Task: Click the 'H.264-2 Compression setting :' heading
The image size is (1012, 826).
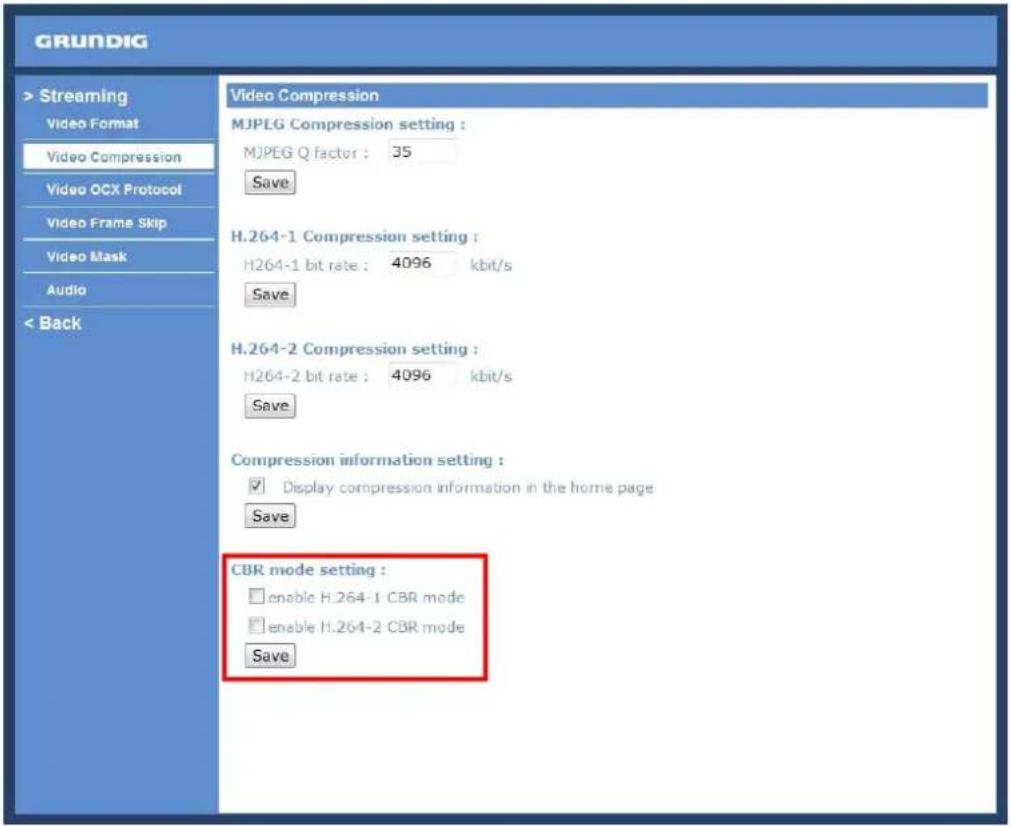Action: (x=354, y=349)
